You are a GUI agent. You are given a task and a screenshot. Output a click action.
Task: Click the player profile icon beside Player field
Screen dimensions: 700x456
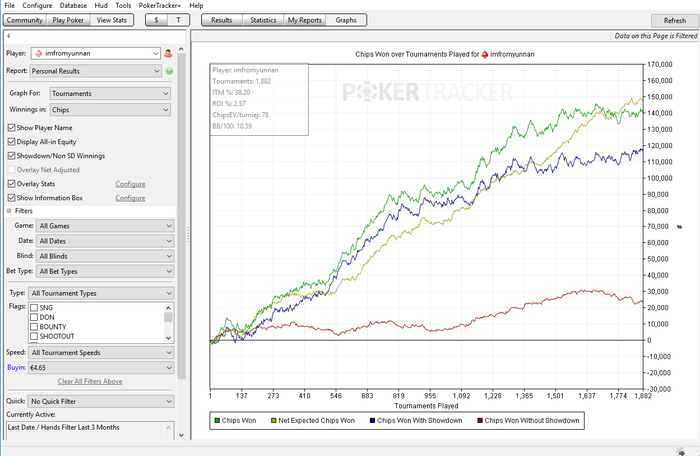[168, 53]
